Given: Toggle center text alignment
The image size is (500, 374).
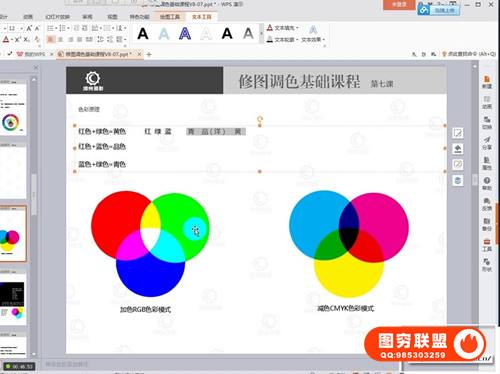Looking at the screenshot, I should tap(60, 39).
